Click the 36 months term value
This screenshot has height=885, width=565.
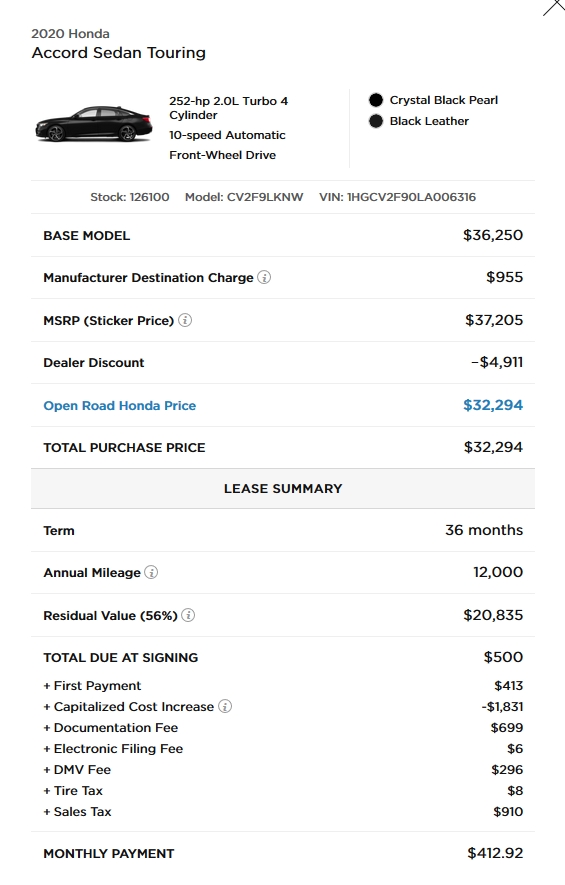pos(484,530)
